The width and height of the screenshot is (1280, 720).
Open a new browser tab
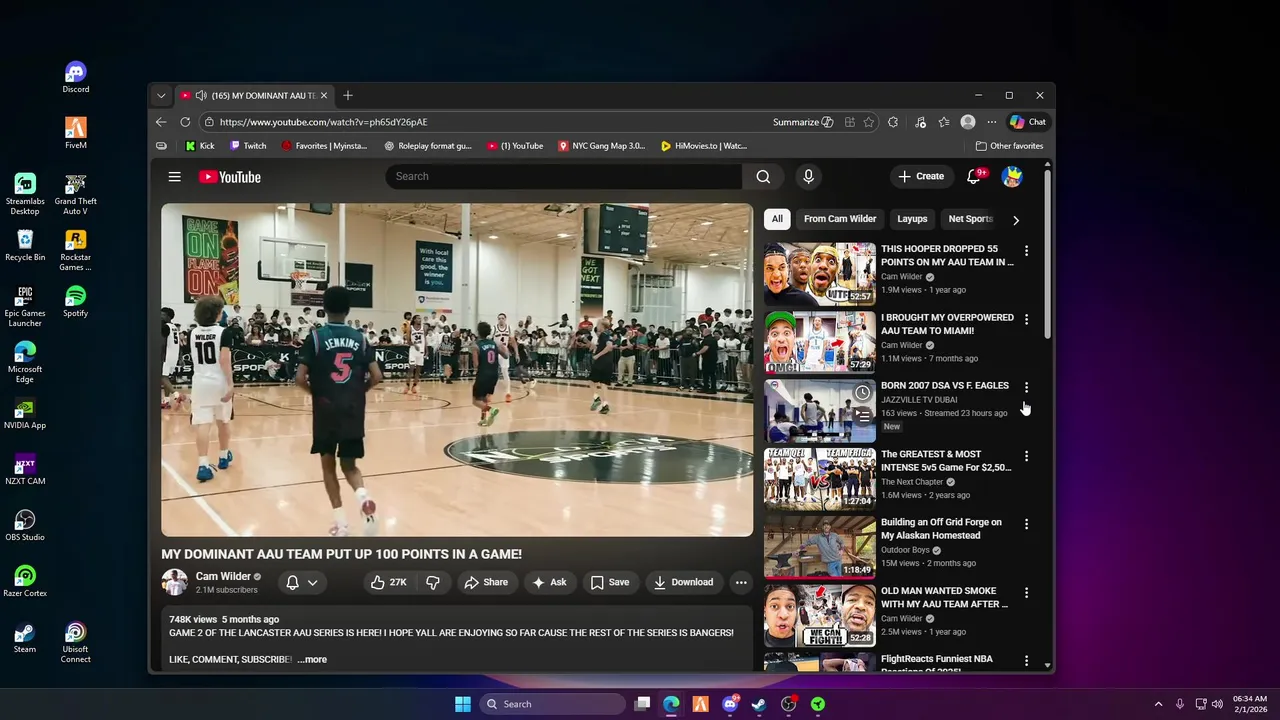click(x=348, y=96)
